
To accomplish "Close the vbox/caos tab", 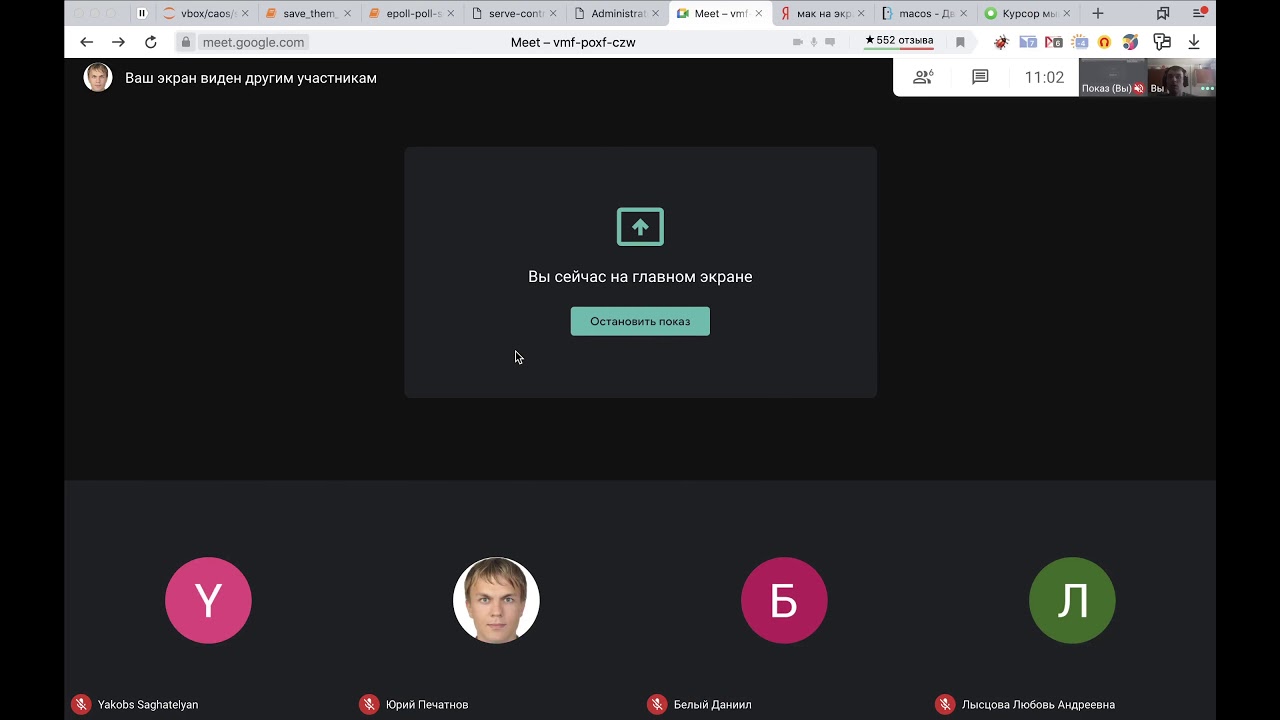I will tap(245, 14).
